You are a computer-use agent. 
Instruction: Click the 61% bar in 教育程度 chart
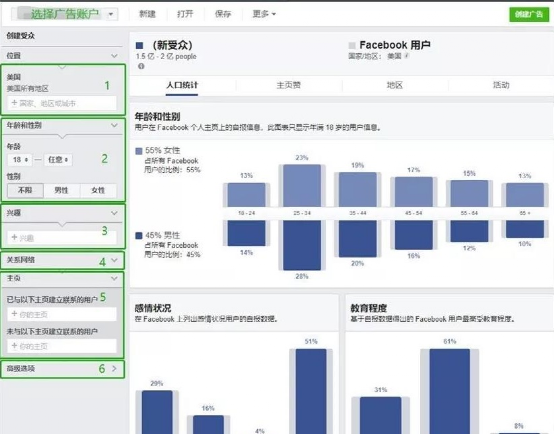pyautogui.click(x=450, y=391)
